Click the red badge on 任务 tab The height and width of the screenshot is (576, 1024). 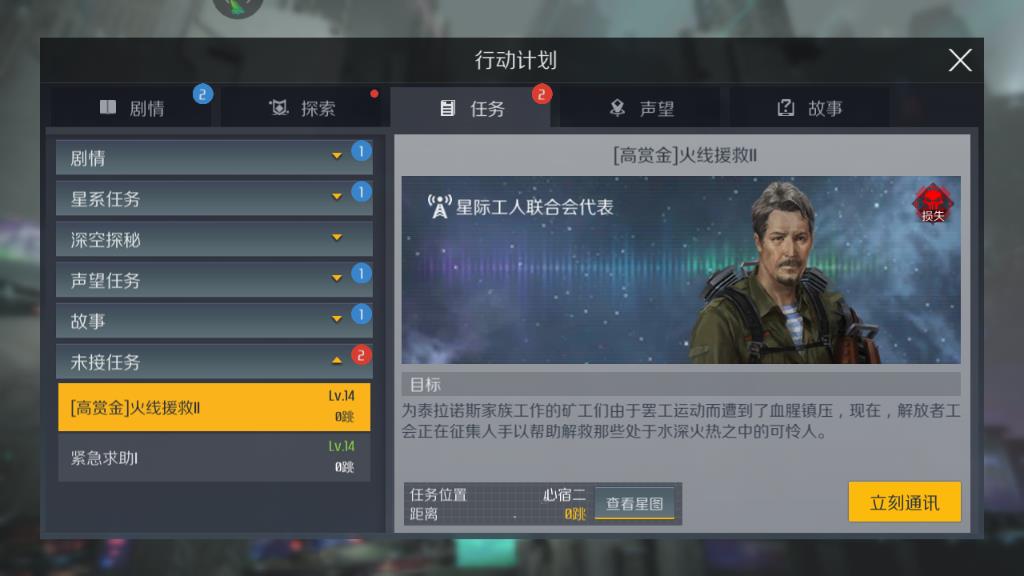(x=541, y=95)
